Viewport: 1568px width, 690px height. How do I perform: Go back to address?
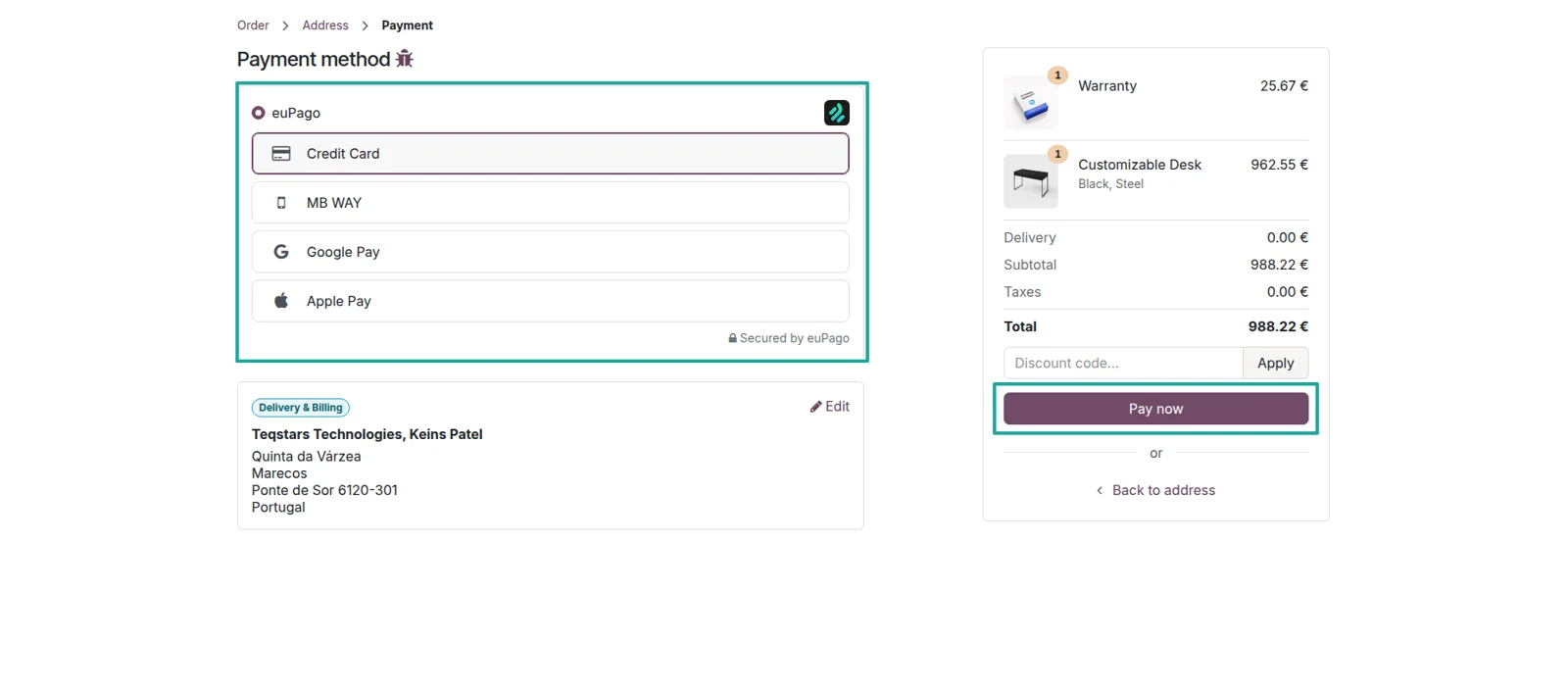click(x=1155, y=490)
